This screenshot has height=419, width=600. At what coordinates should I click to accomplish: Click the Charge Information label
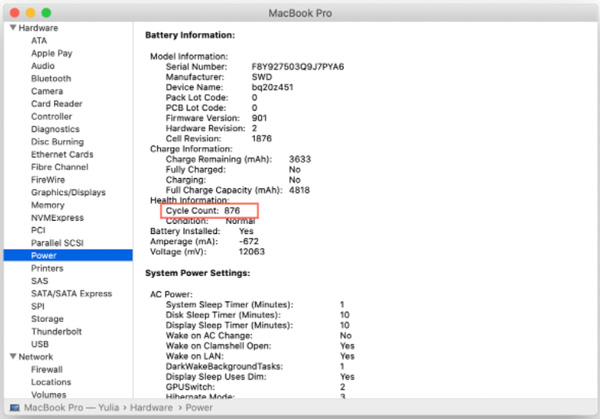[191, 149]
